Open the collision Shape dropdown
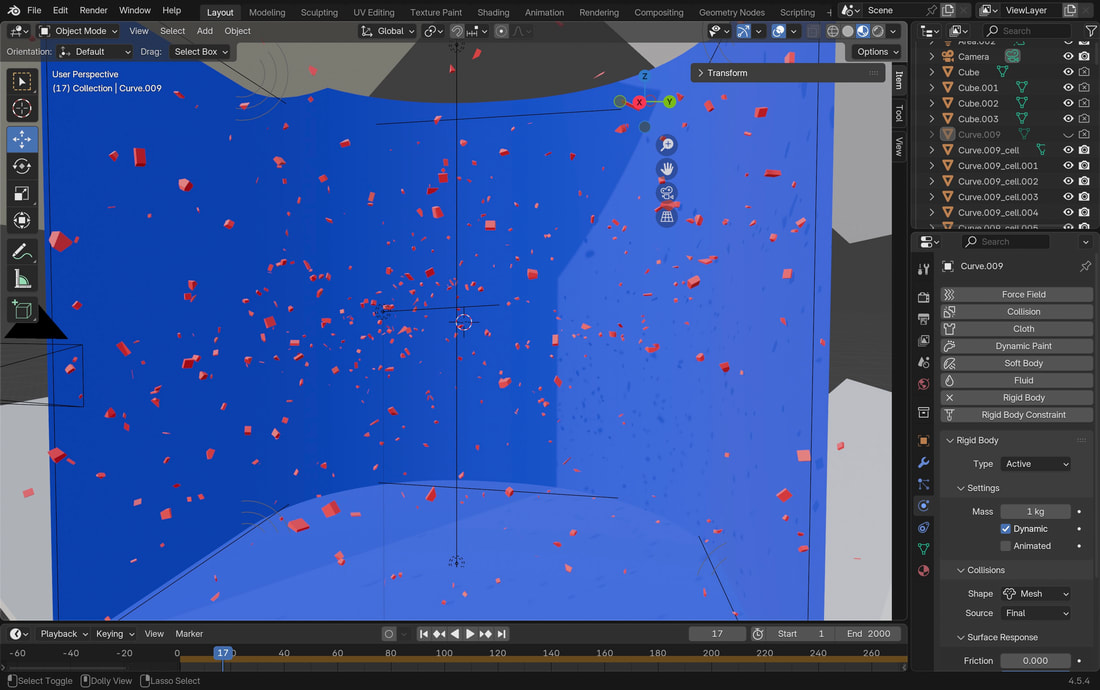This screenshot has width=1100, height=690. [1036, 594]
